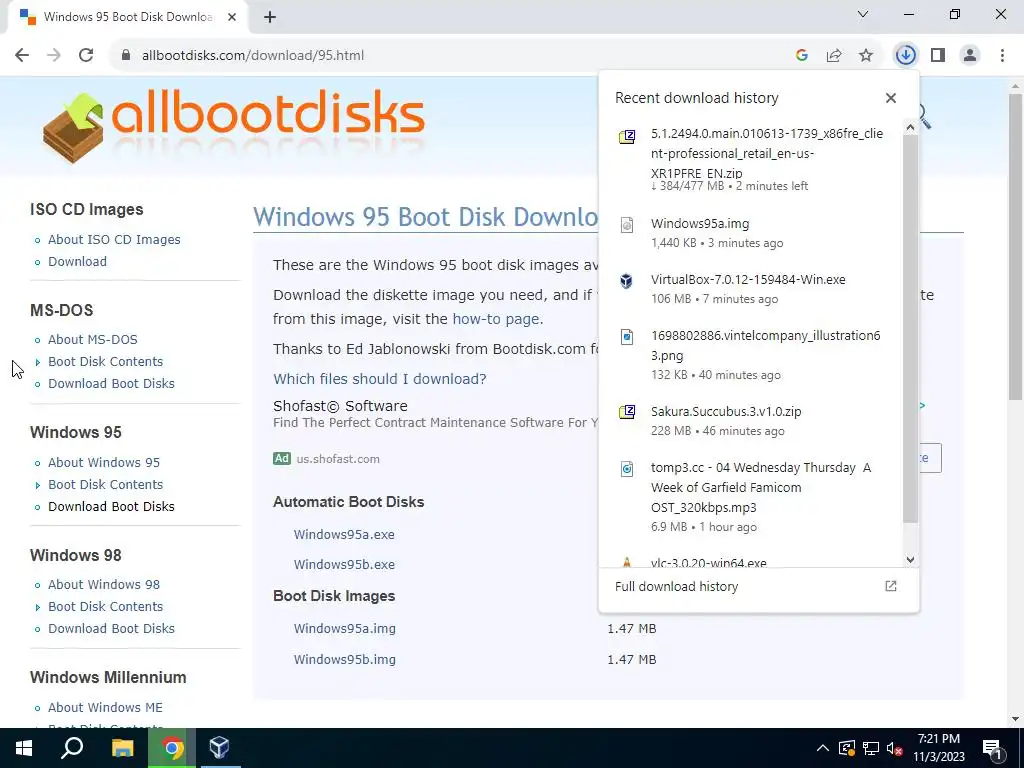Open the Shofast Software ad title

(340, 406)
